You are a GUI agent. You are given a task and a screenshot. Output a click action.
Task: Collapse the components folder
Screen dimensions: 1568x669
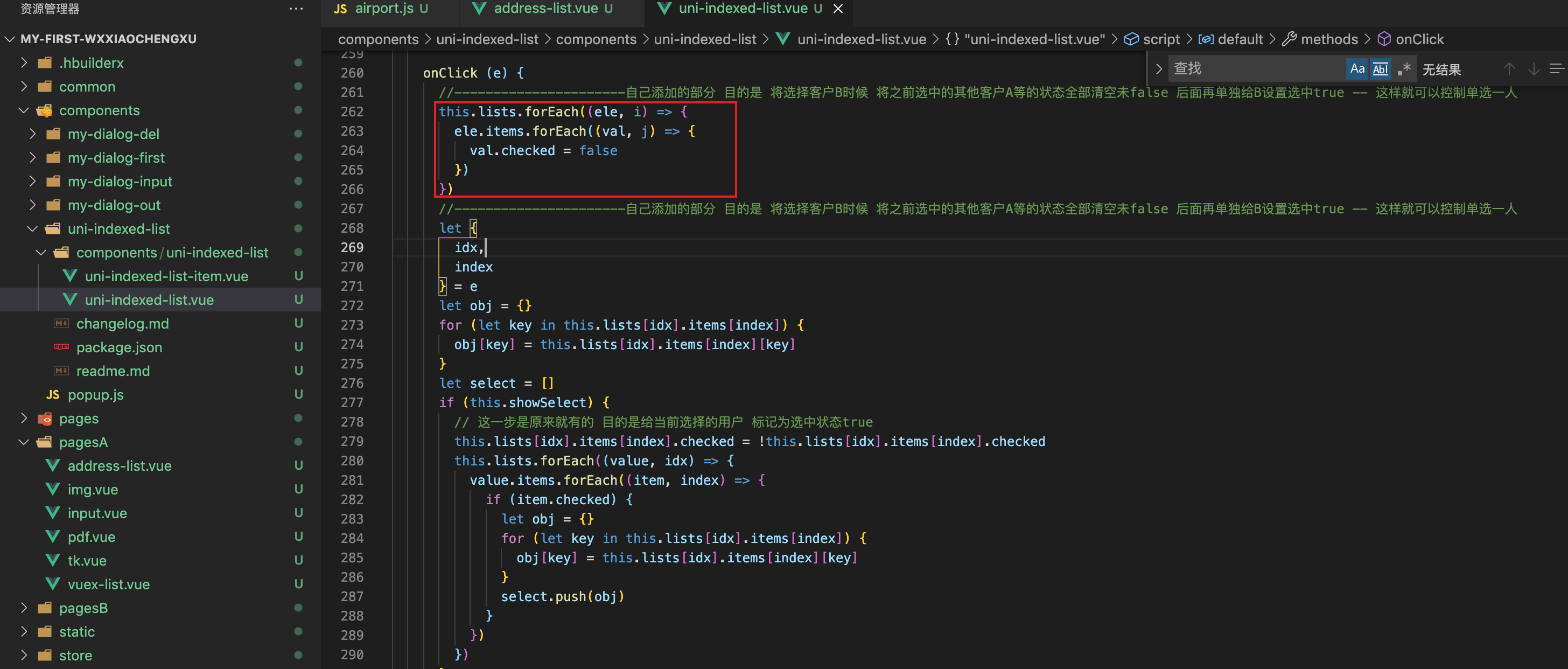(x=99, y=110)
